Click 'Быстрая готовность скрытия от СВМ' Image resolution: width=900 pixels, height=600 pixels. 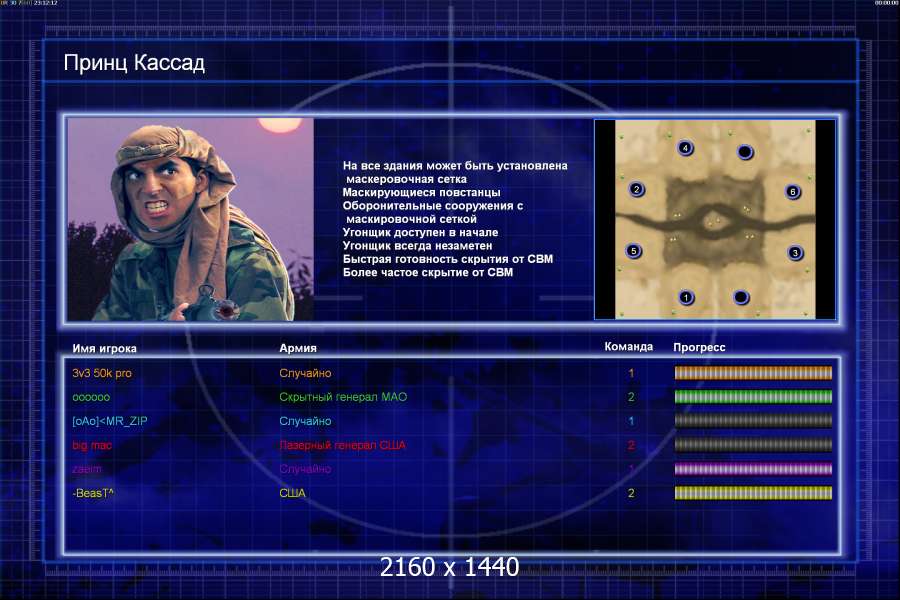click(x=448, y=259)
